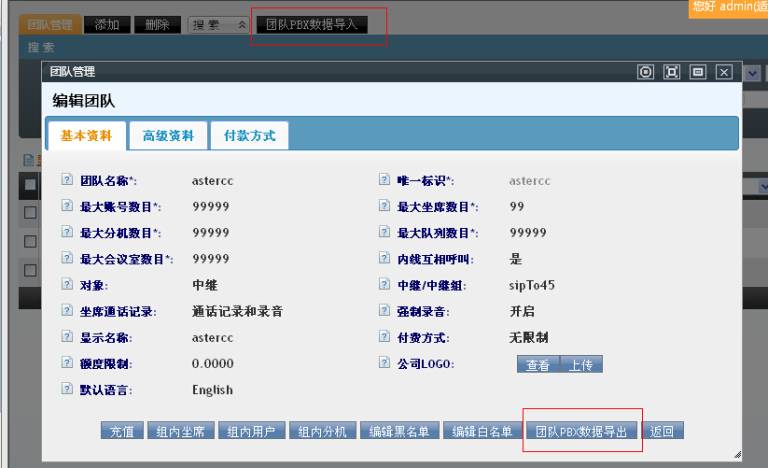Check the first row checkbox in team list

(30, 213)
